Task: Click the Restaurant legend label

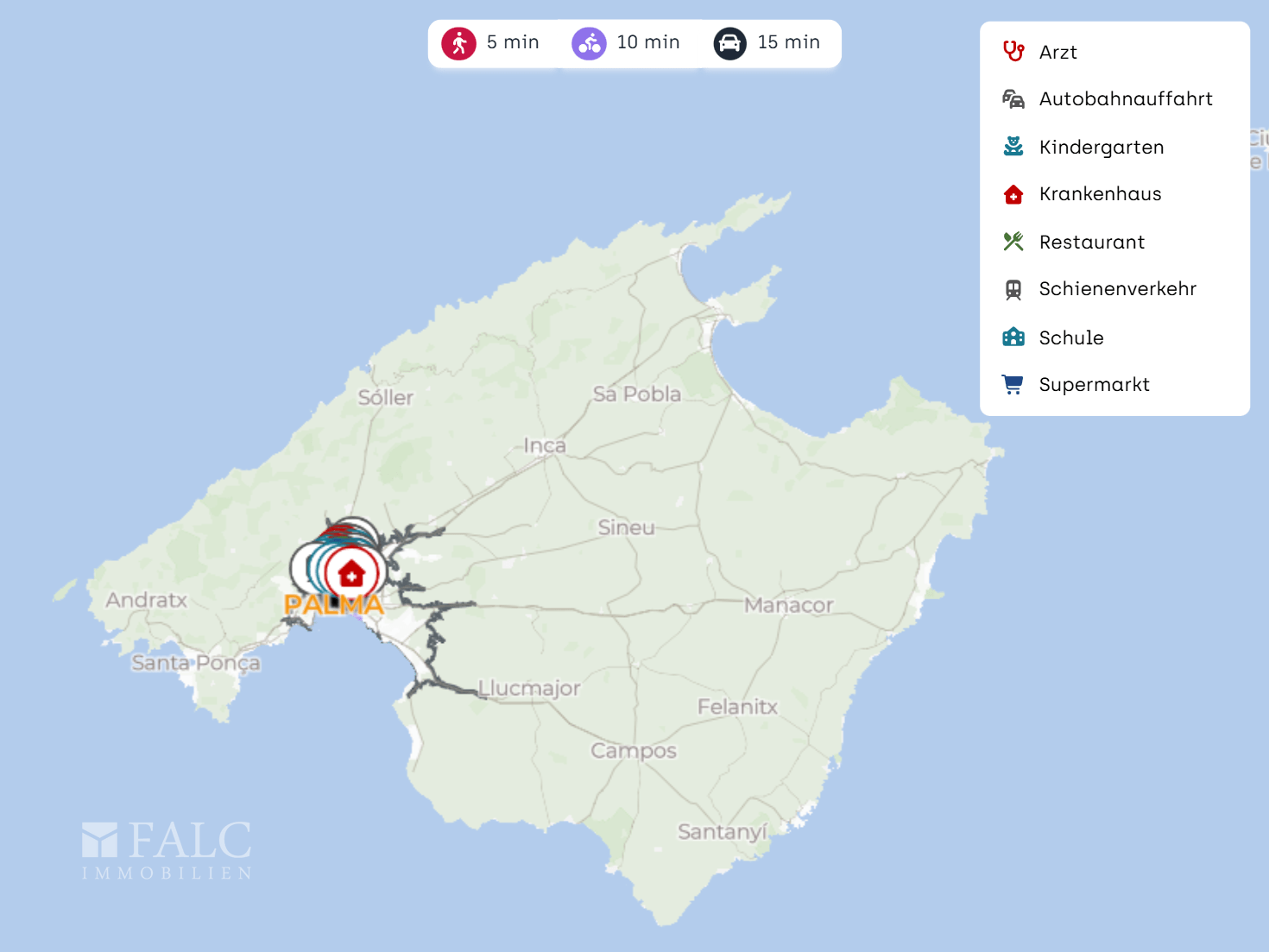Action: click(1091, 243)
